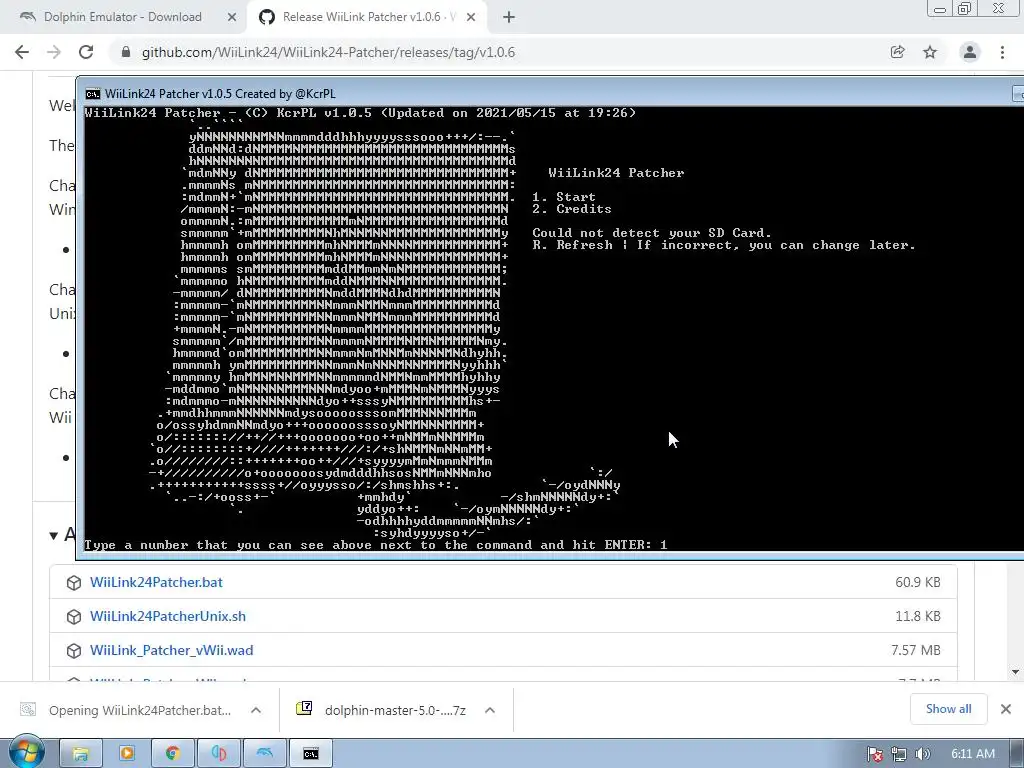
Task: Open Dolphin emulator from the taskbar
Action: [264, 754]
